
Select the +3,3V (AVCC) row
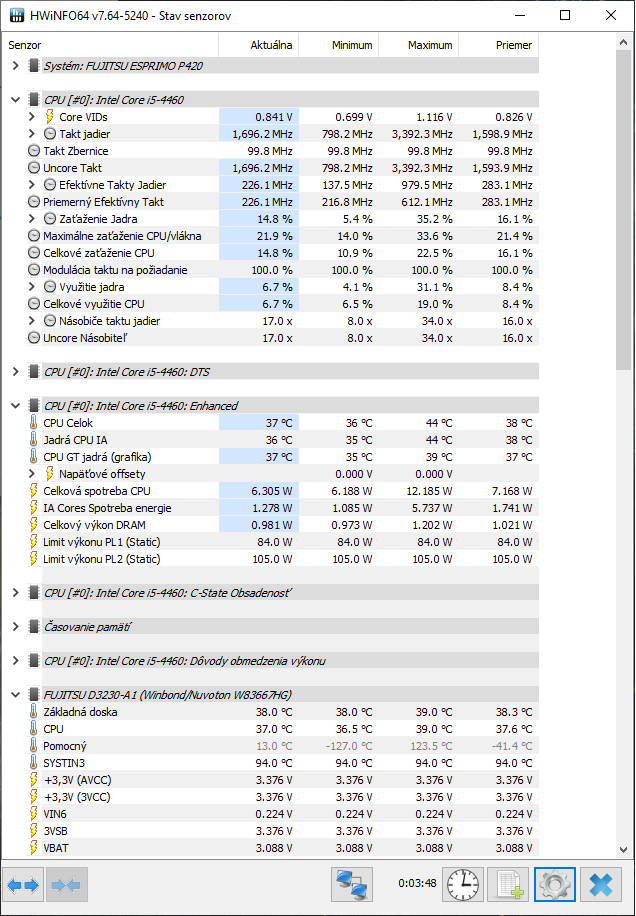pos(282,779)
